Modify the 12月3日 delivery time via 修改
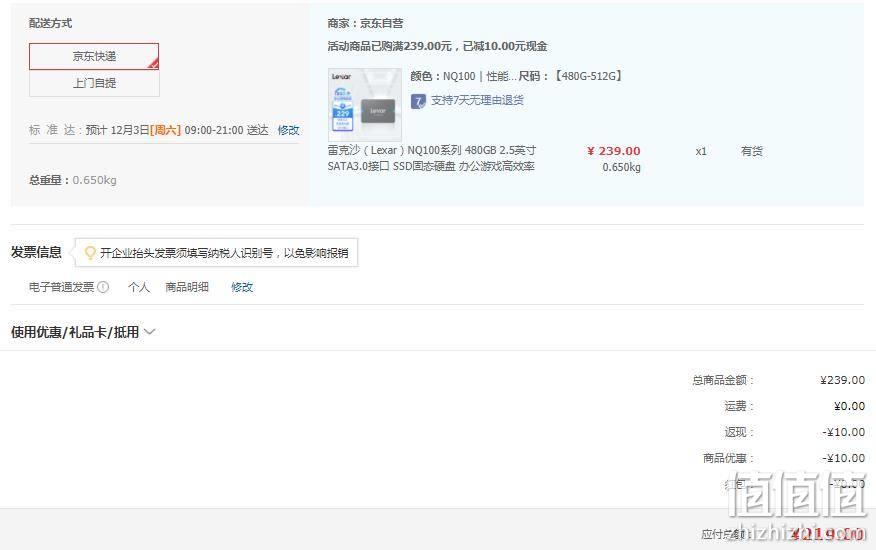 click(x=288, y=130)
